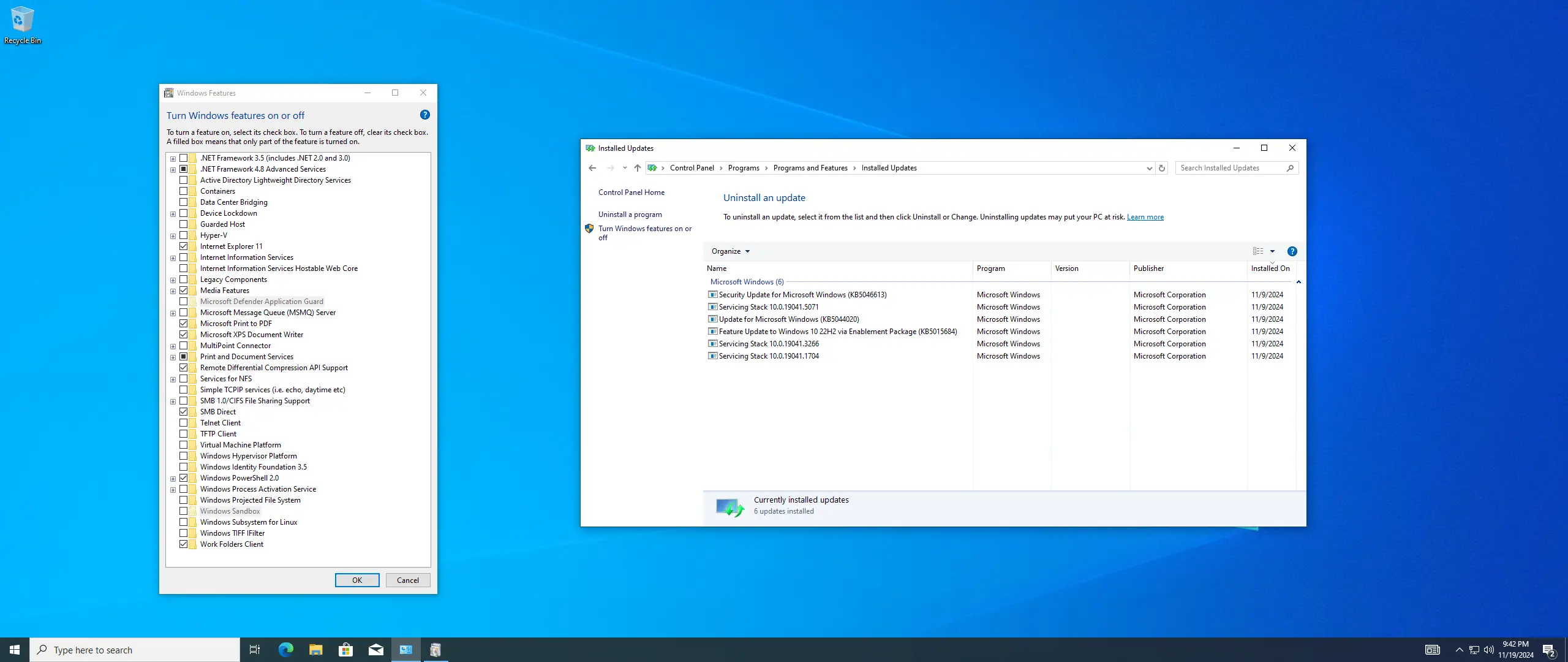
Task: Open File Explorer from the taskbar
Action: tap(315, 650)
